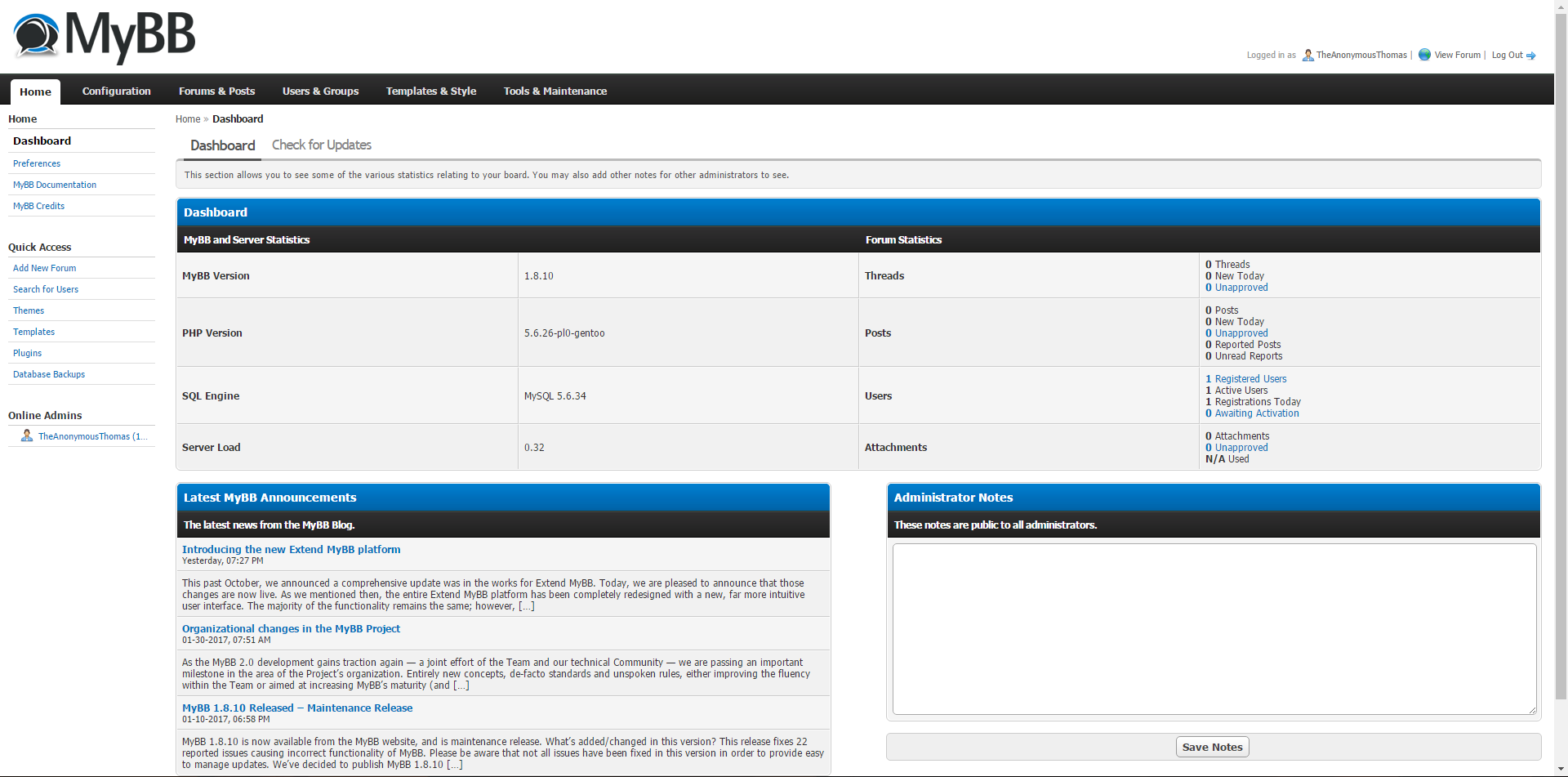Viewport: 1568px width, 777px height.
Task: Click the Administrator Notes panel header
Action: (1214, 498)
